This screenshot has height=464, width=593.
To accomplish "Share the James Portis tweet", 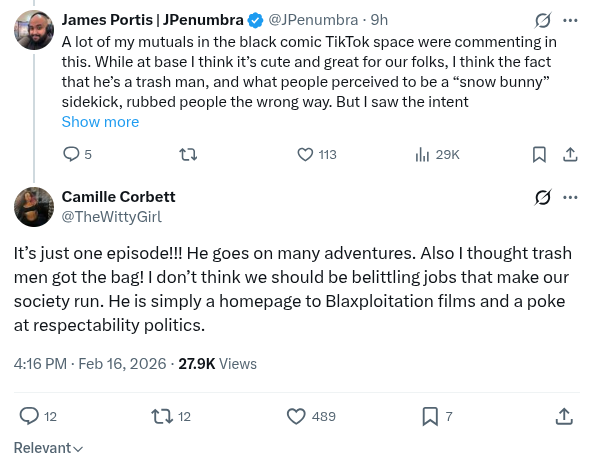I will 570,154.
